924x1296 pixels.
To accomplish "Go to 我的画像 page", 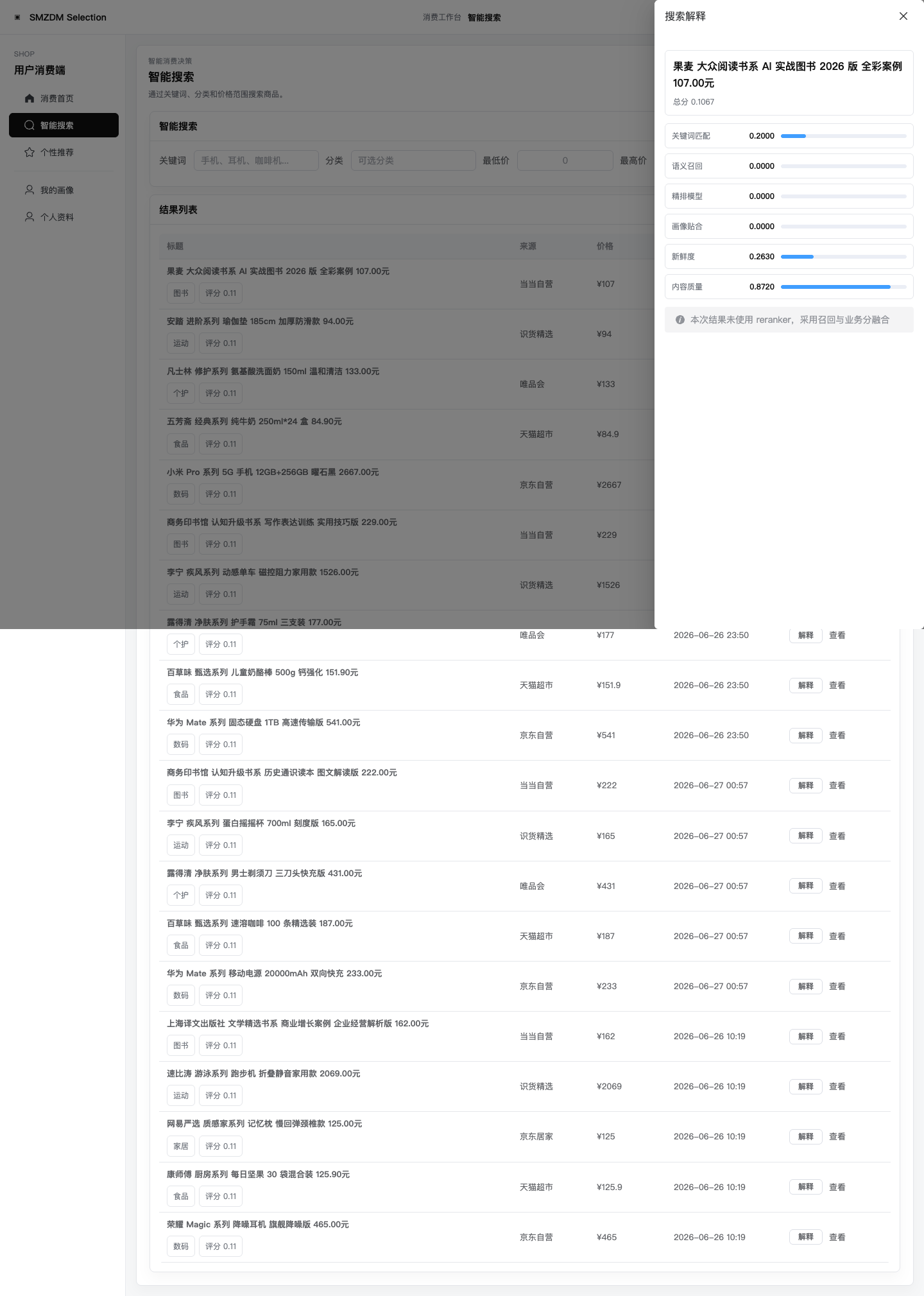I will 64,190.
